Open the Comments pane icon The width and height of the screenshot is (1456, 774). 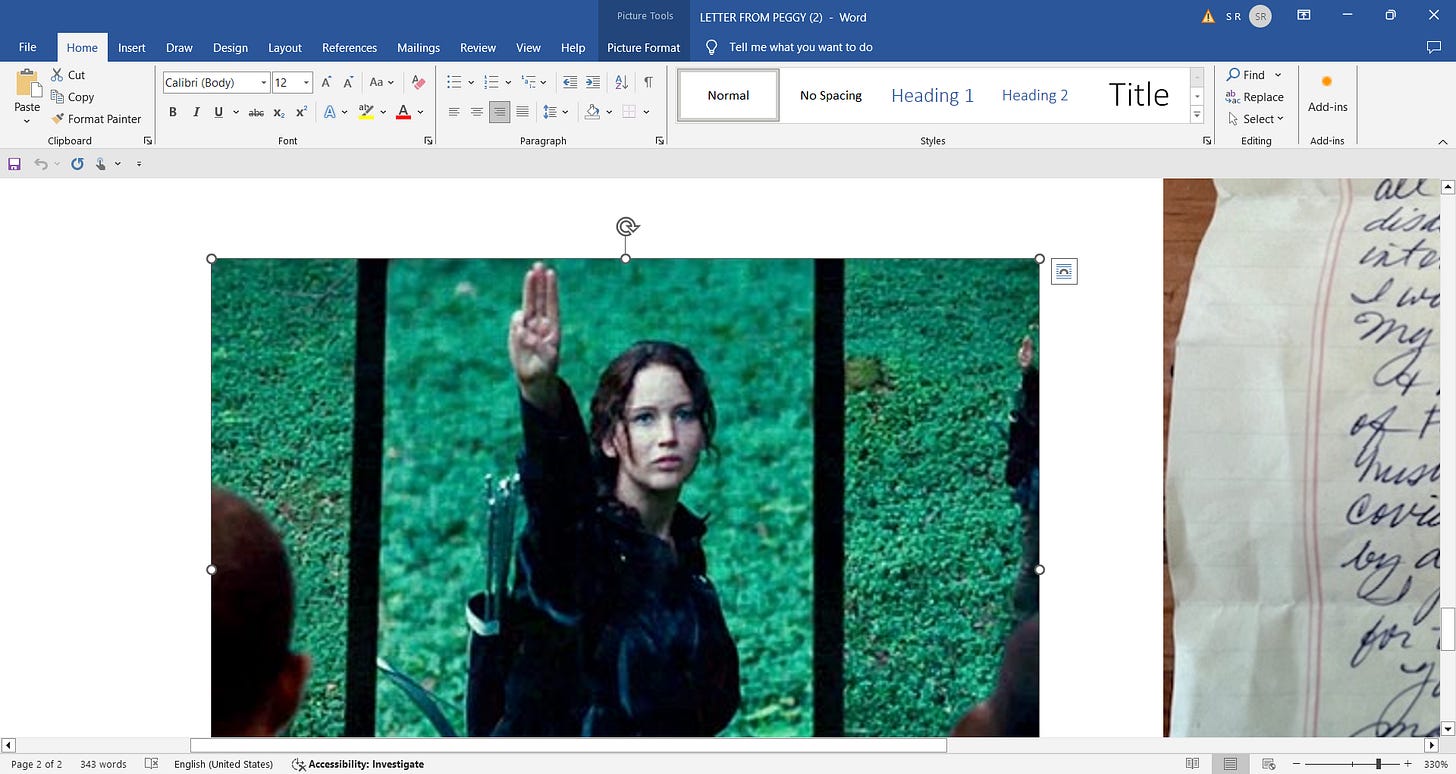click(1433, 47)
